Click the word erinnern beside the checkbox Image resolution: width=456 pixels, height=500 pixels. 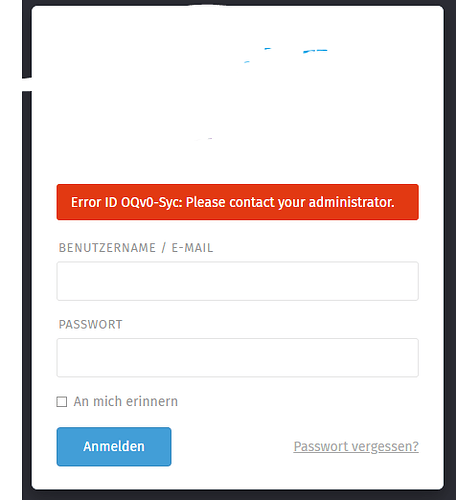pyautogui.click(x=152, y=402)
